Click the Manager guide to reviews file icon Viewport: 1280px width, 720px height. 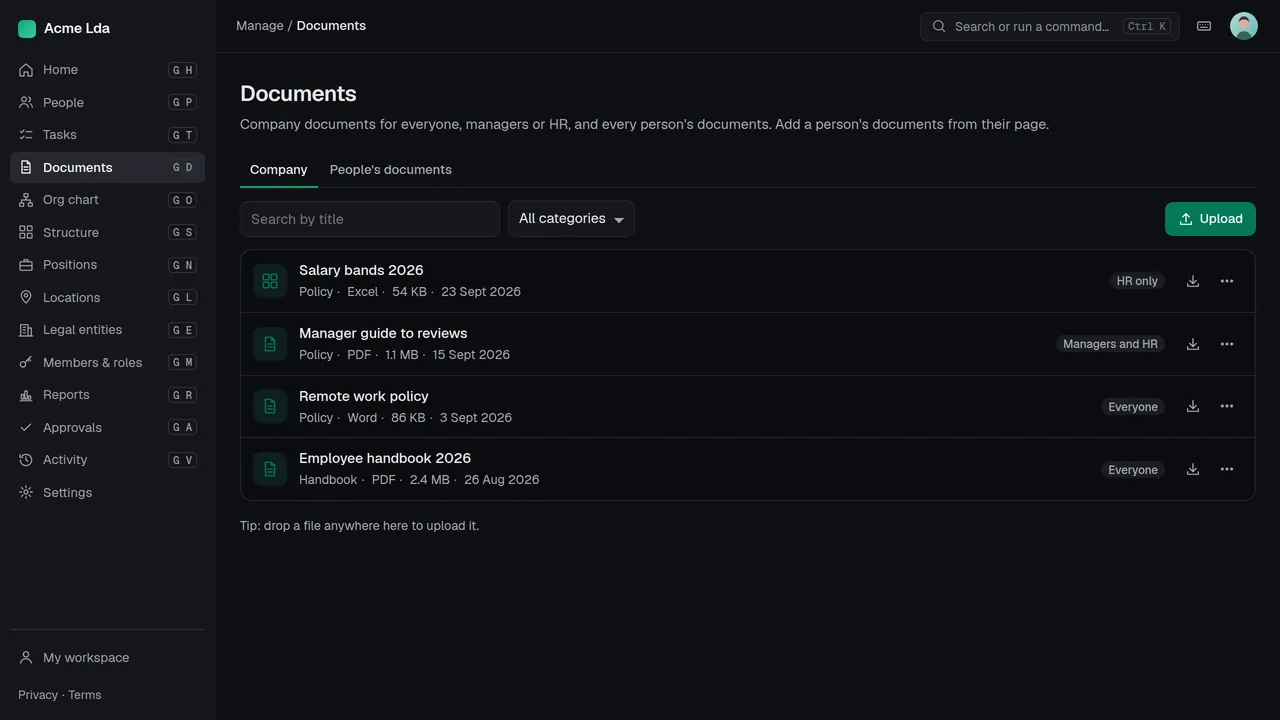[x=270, y=344]
